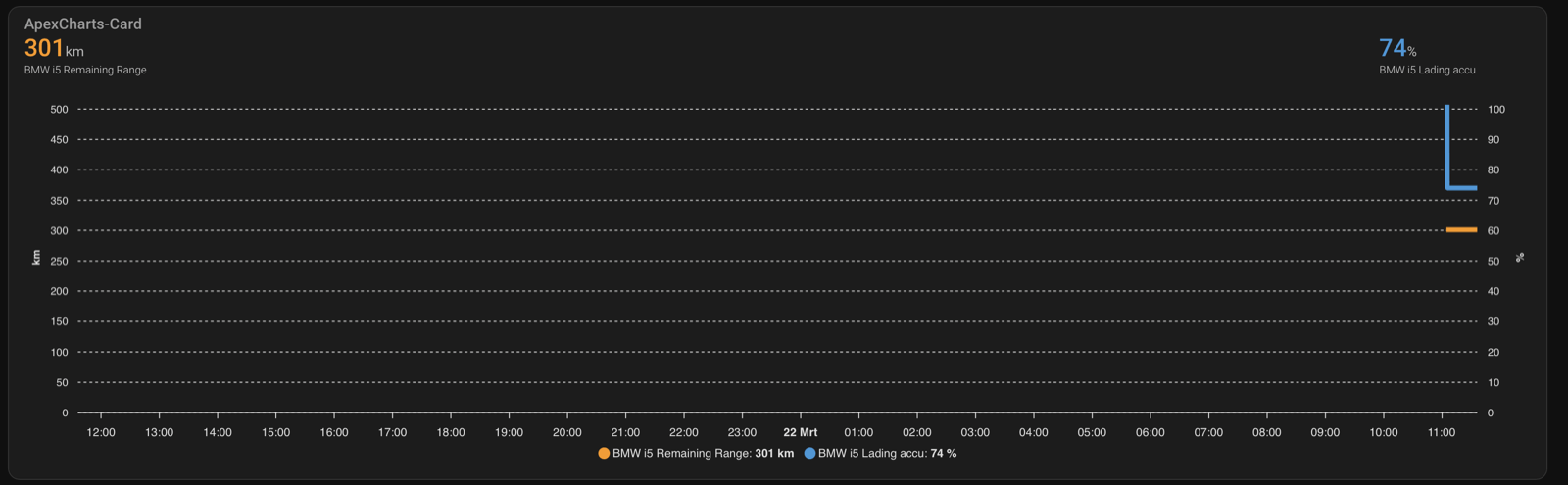Click the blue legend marker for Lading accu
The width and height of the screenshot is (1568, 485).
click(x=809, y=454)
